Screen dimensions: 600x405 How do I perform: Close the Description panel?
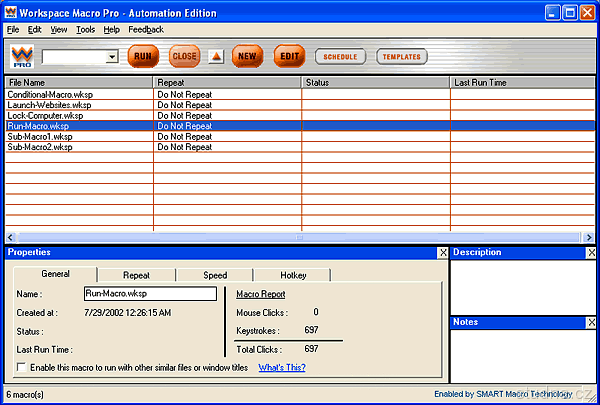(x=591, y=253)
